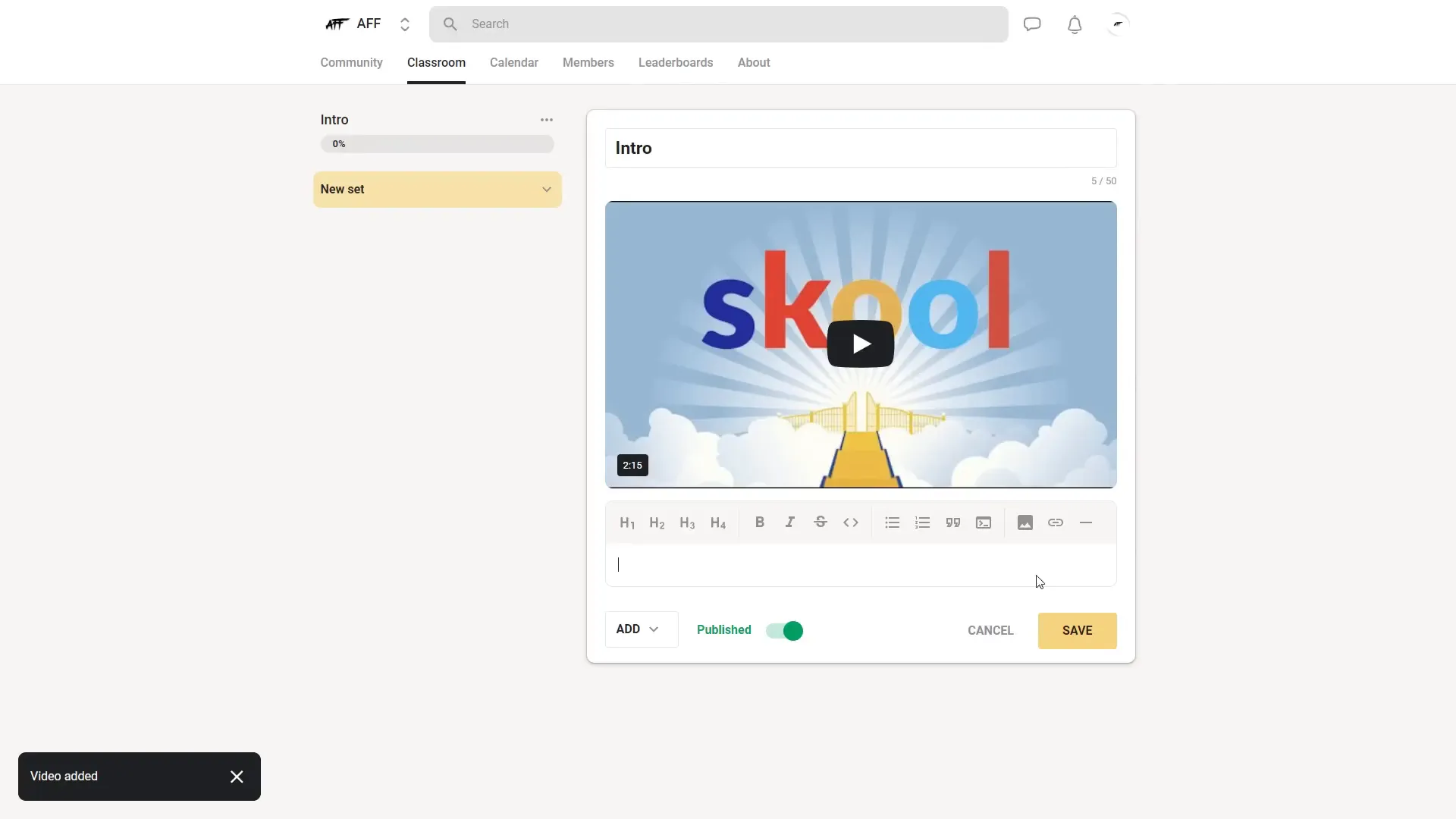Insert inline code formatting
Viewport: 1456px width, 819px height.
tap(851, 522)
